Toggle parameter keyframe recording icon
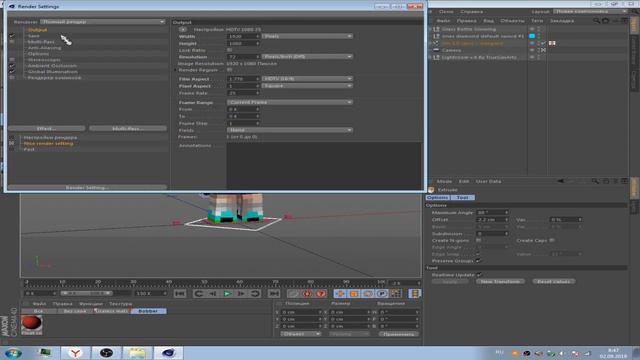Screen dimensions: 640x360 click(381, 293)
